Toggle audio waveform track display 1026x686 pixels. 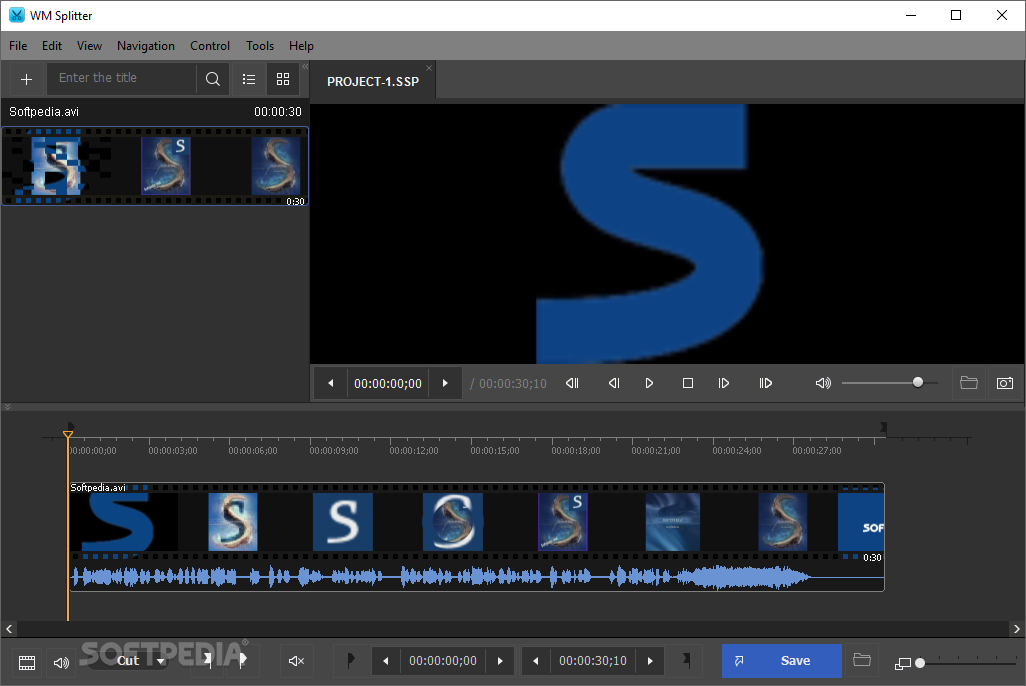point(62,662)
